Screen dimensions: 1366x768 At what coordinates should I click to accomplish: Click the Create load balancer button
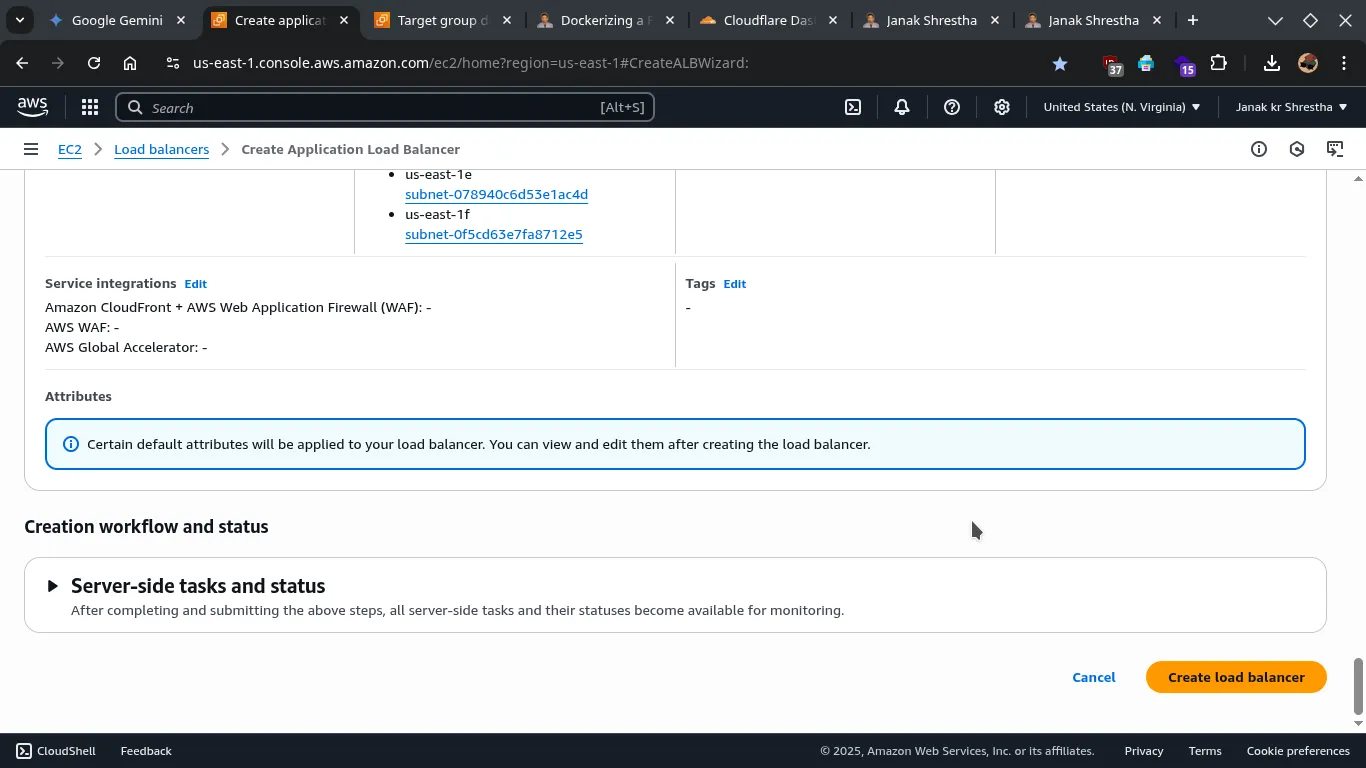(1236, 677)
